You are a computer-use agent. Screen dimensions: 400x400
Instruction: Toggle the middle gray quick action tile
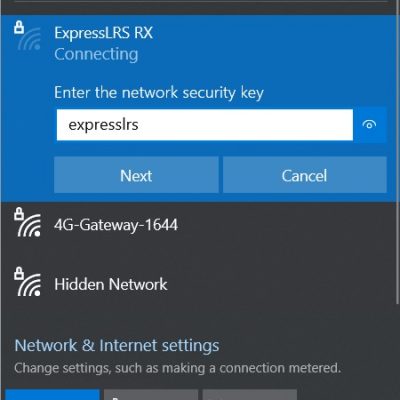pyautogui.click(x=151, y=394)
